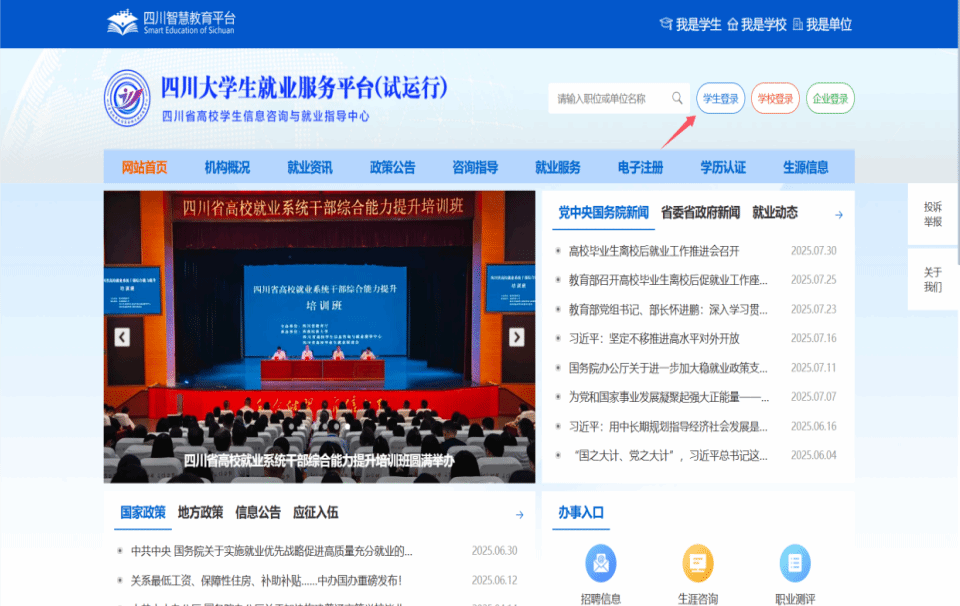Click date 2025.06.30 in policy list

[x=494, y=551]
